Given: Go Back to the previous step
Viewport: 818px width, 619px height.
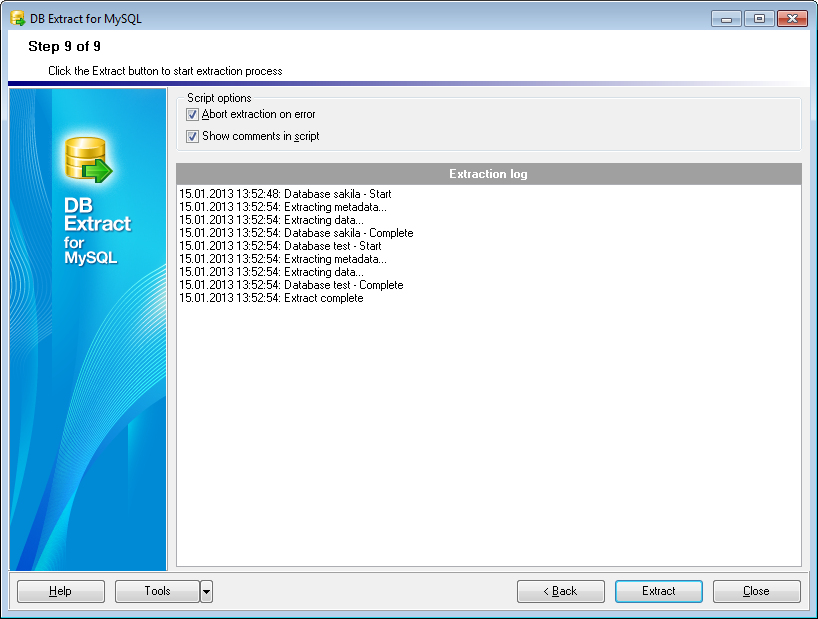Looking at the screenshot, I should pyautogui.click(x=561, y=591).
